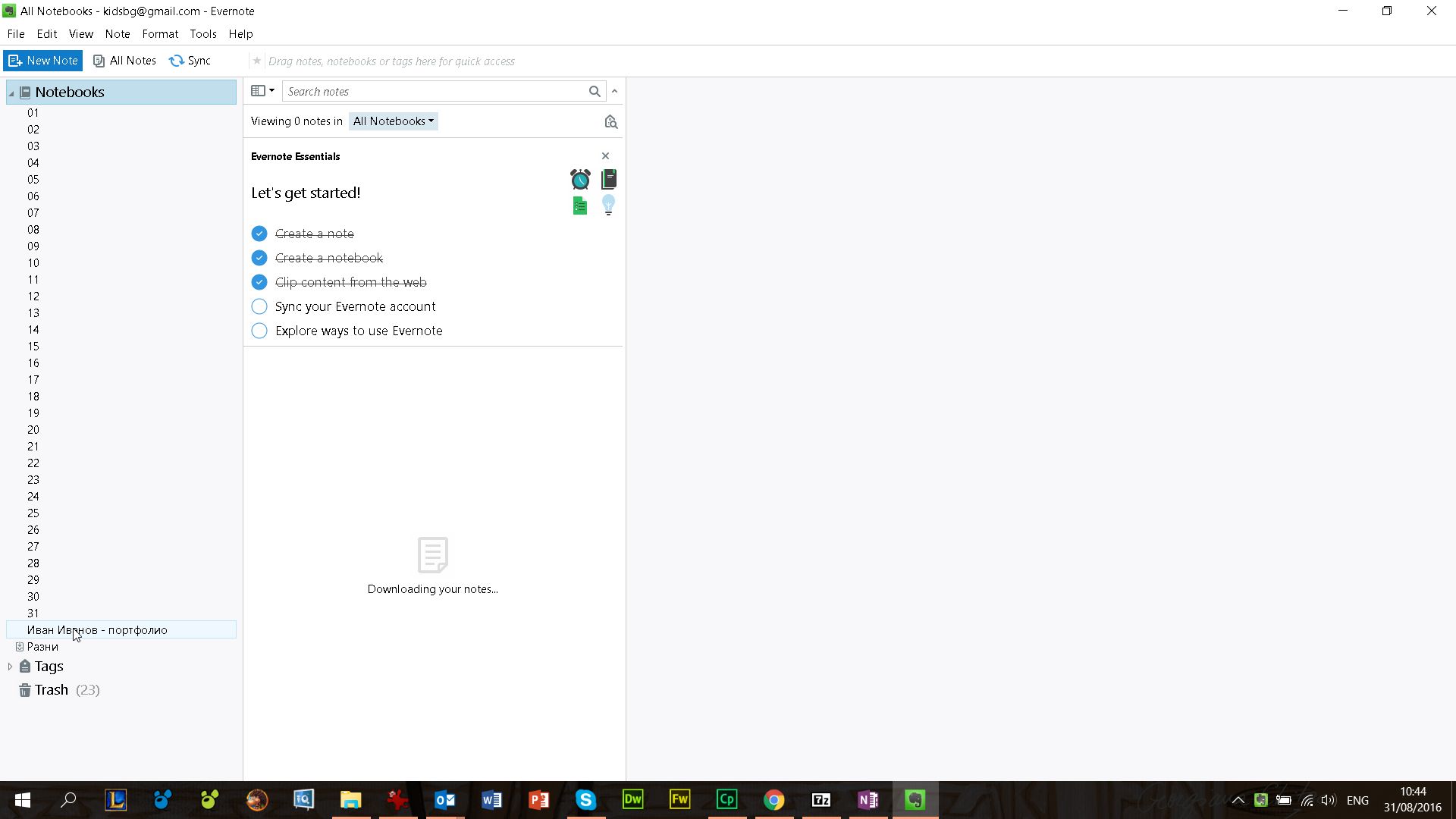Open the File menu
The image size is (1456, 819).
(x=16, y=34)
